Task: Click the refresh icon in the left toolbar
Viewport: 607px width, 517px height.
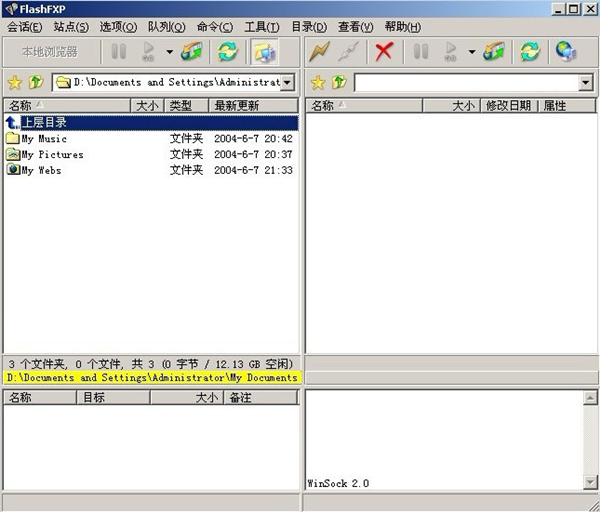Action: [228, 52]
